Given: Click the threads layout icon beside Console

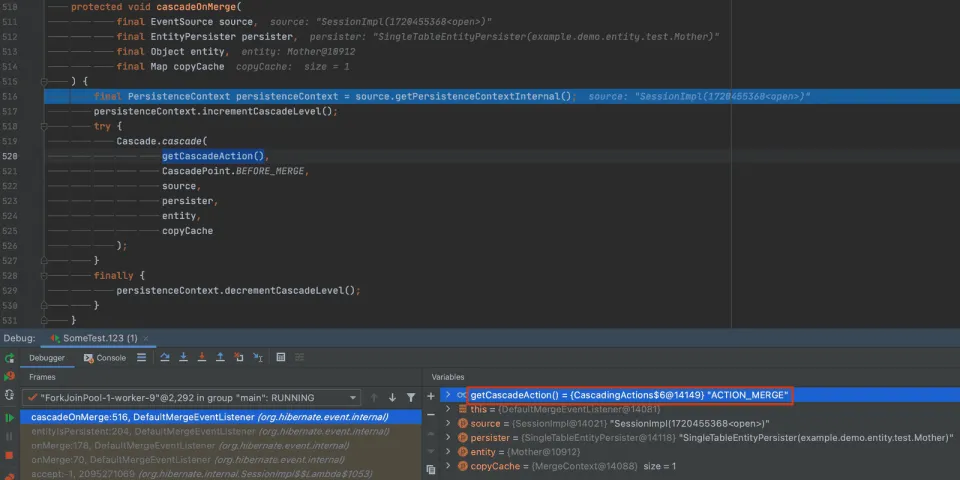Looking at the screenshot, I should tap(141, 358).
